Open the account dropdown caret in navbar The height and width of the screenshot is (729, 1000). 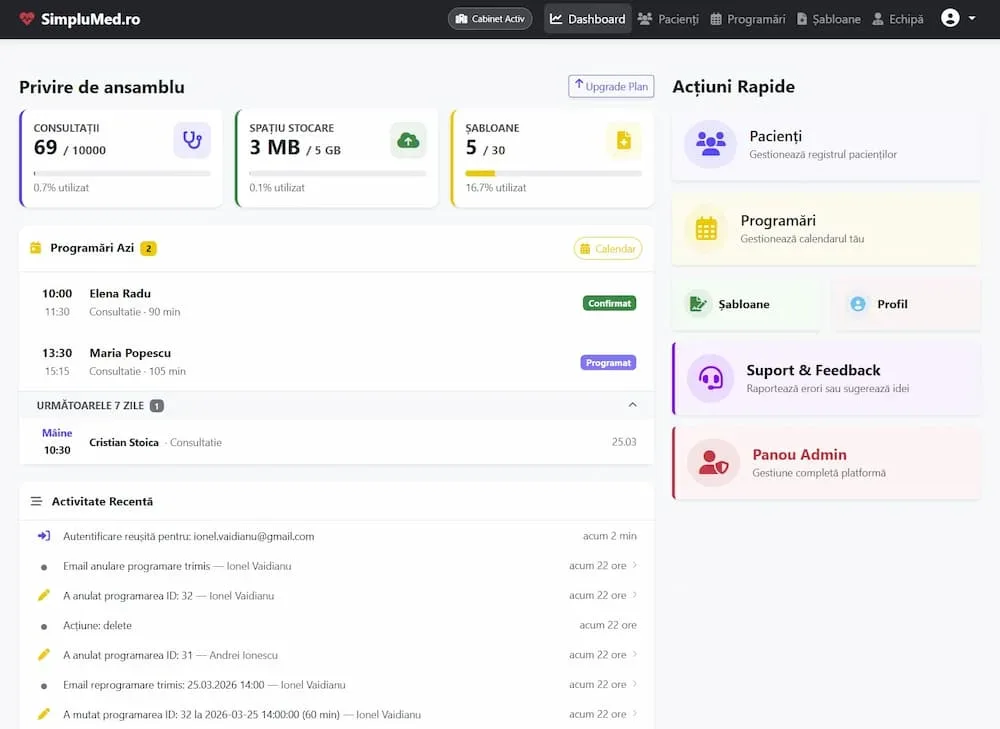pos(972,18)
